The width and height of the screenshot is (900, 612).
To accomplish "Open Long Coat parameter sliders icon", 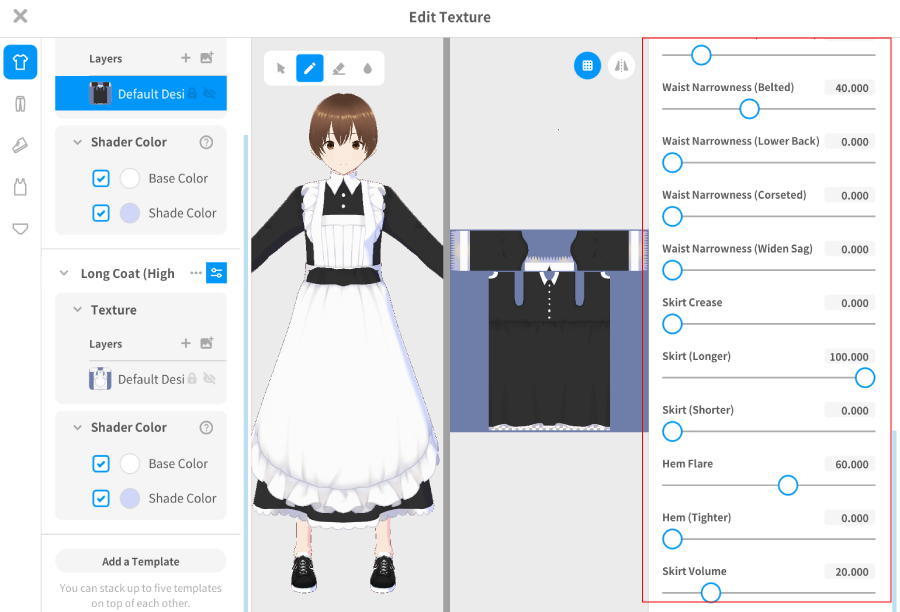I will point(217,273).
